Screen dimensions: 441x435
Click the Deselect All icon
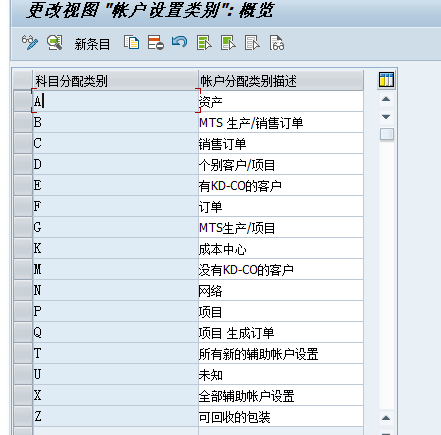coord(252,43)
